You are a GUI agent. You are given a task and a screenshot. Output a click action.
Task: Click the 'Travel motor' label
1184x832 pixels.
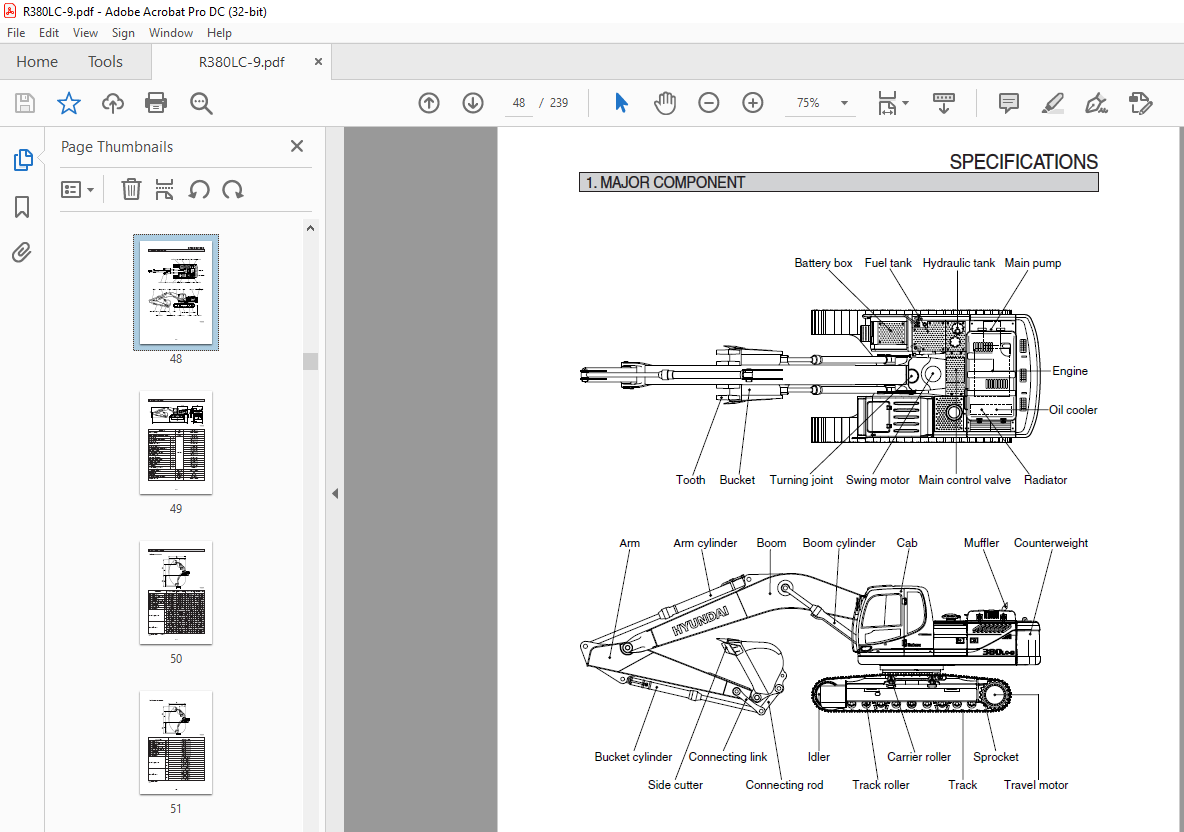coord(1036,784)
